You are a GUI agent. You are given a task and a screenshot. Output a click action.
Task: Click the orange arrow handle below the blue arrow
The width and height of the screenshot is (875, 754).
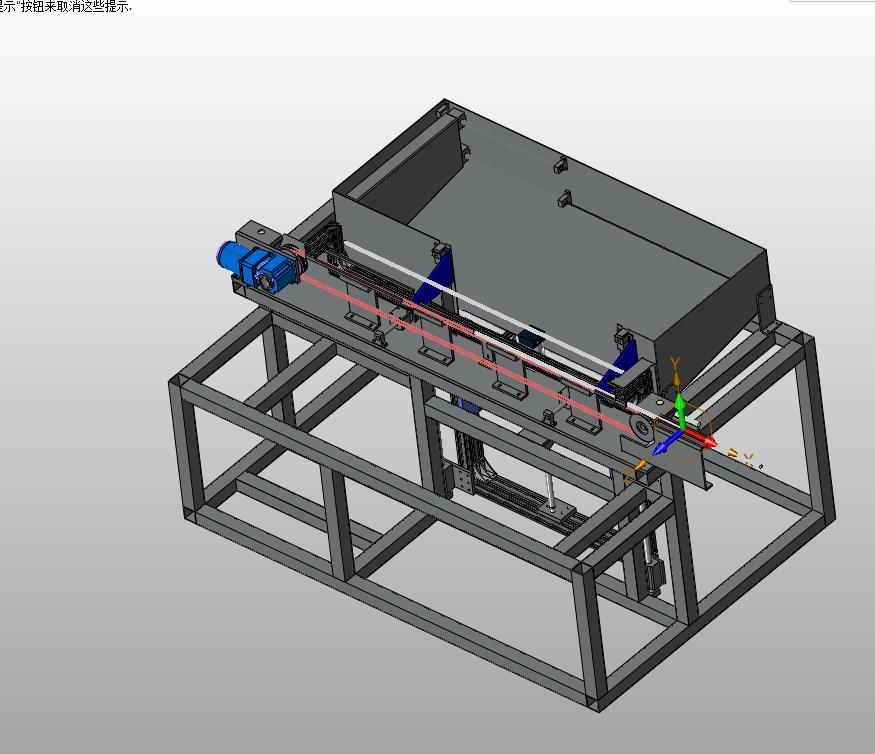click(x=641, y=465)
